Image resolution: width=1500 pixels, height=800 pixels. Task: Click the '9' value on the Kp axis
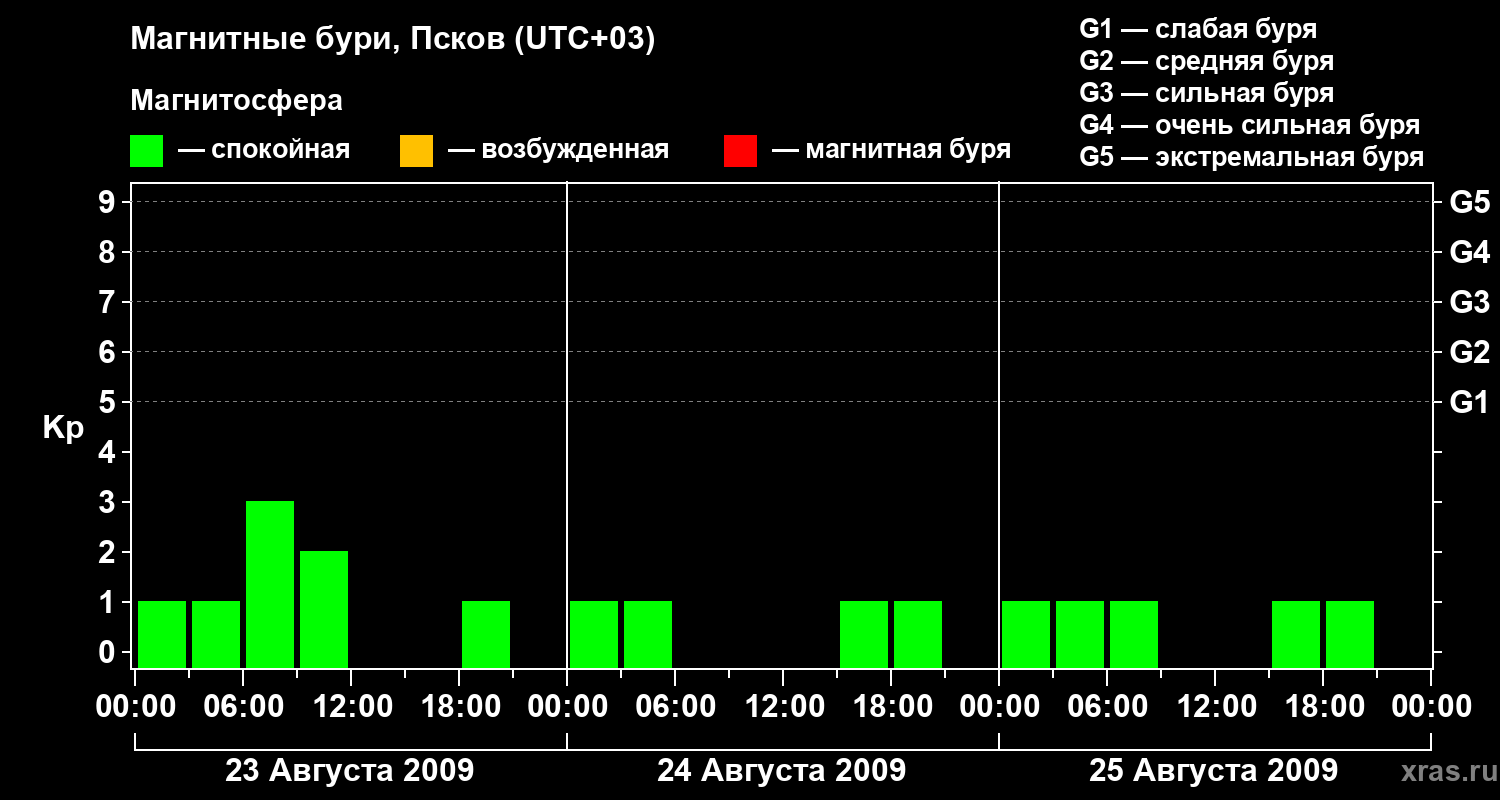pyautogui.click(x=109, y=202)
